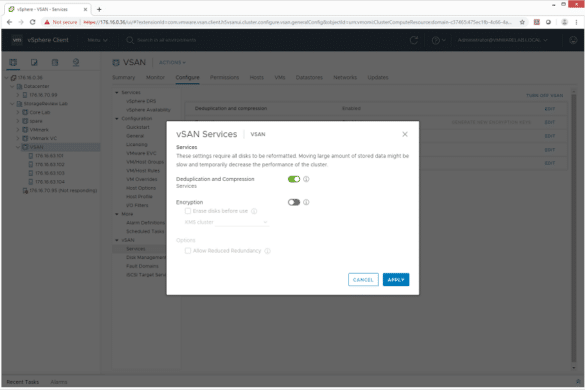Open Alarms panel at bottom
585x390 pixels.
pos(59,382)
